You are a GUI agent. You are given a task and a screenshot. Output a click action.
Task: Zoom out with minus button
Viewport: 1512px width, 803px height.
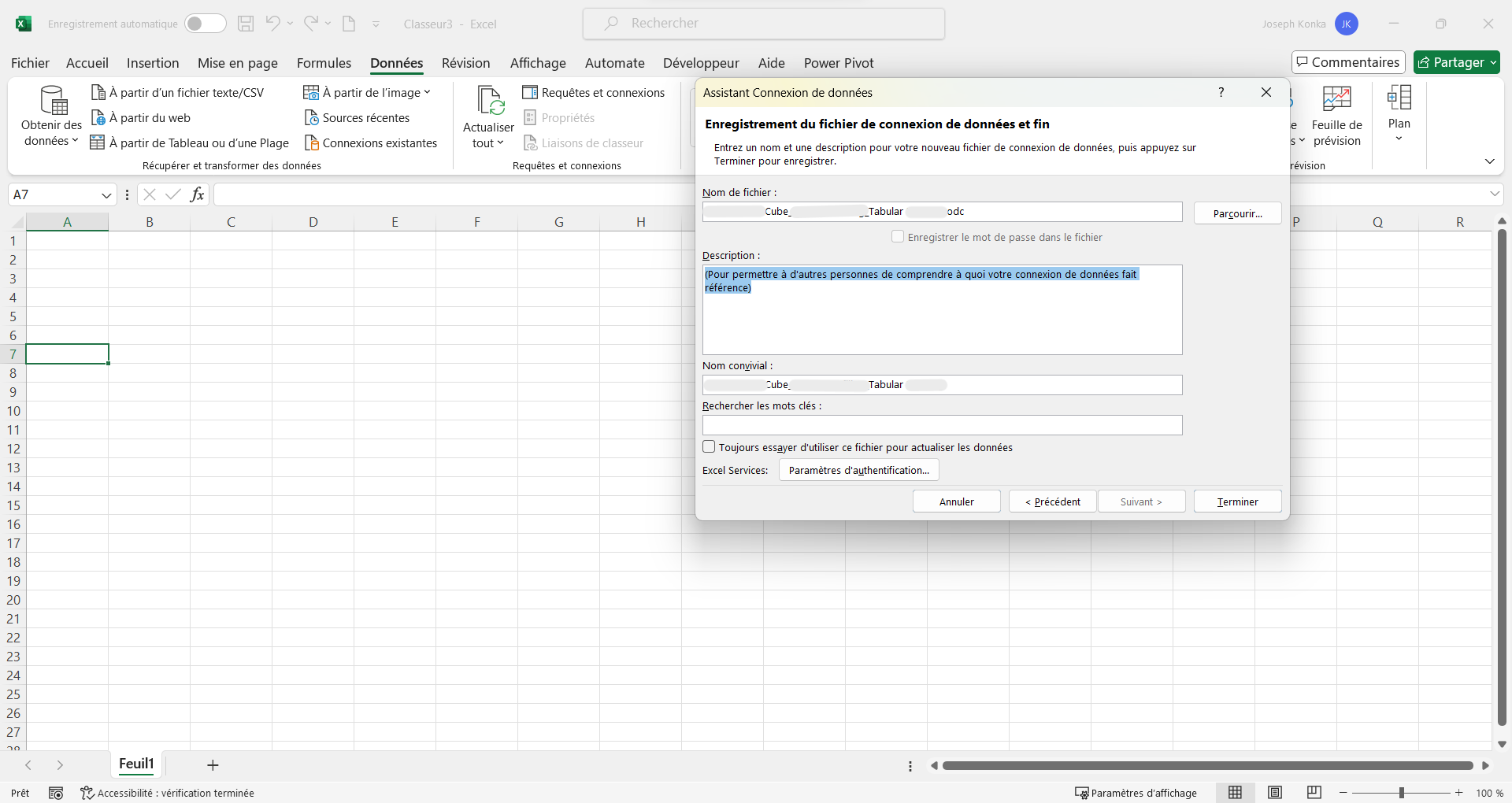[x=1343, y=793]
